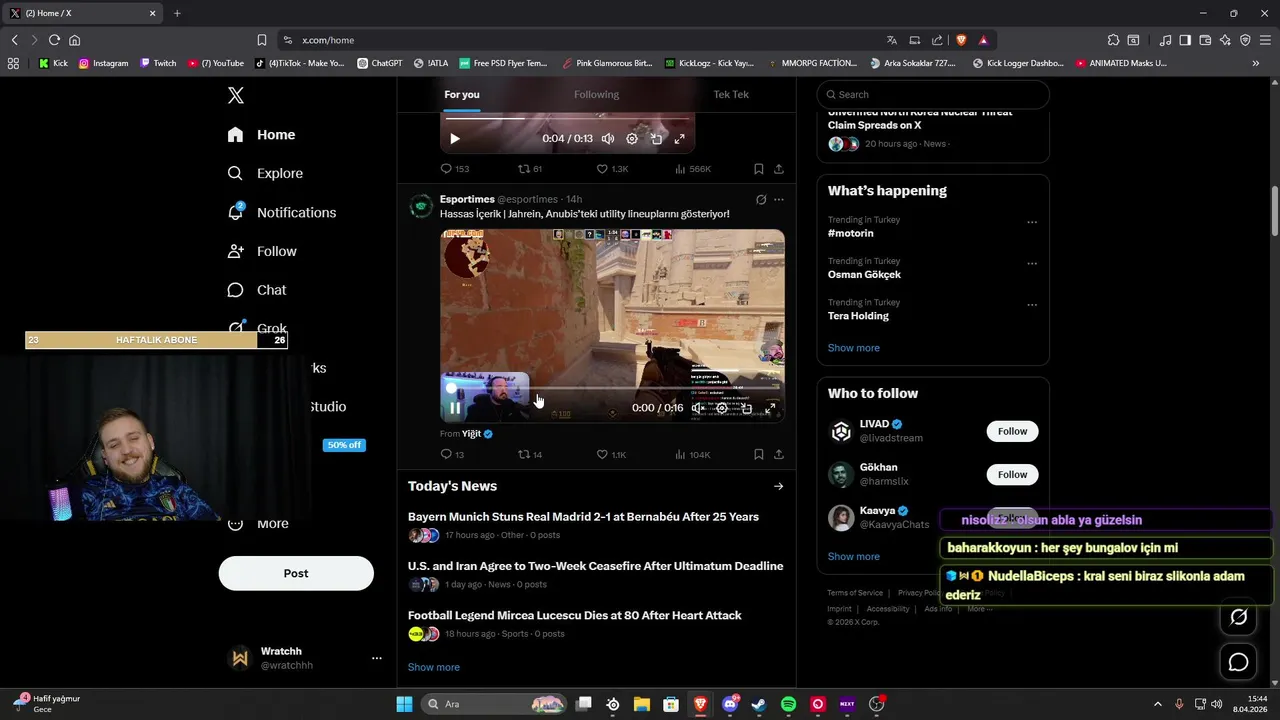Like the Esportimes post with 1.1K likes

tap(611, 454)
